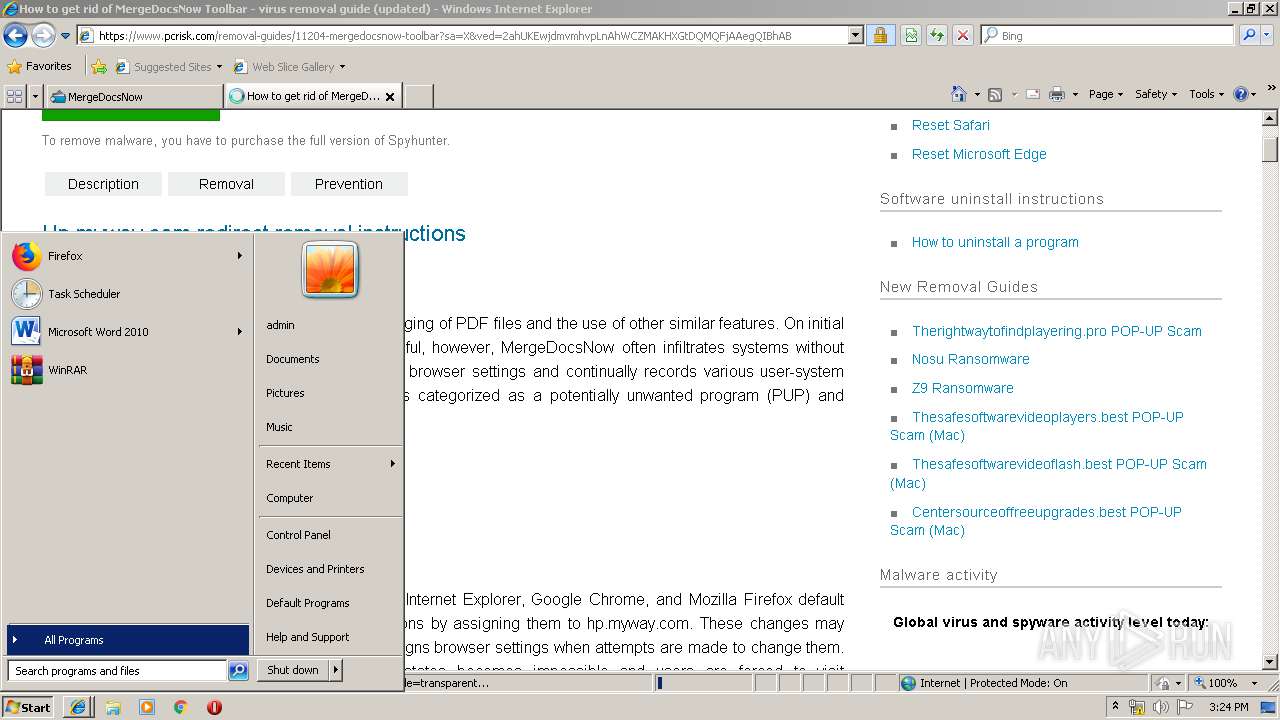The width and height of the screenshot is (1280, 720).
Task: Click the Media Player taskbar icon
Action: click(147, 707)
